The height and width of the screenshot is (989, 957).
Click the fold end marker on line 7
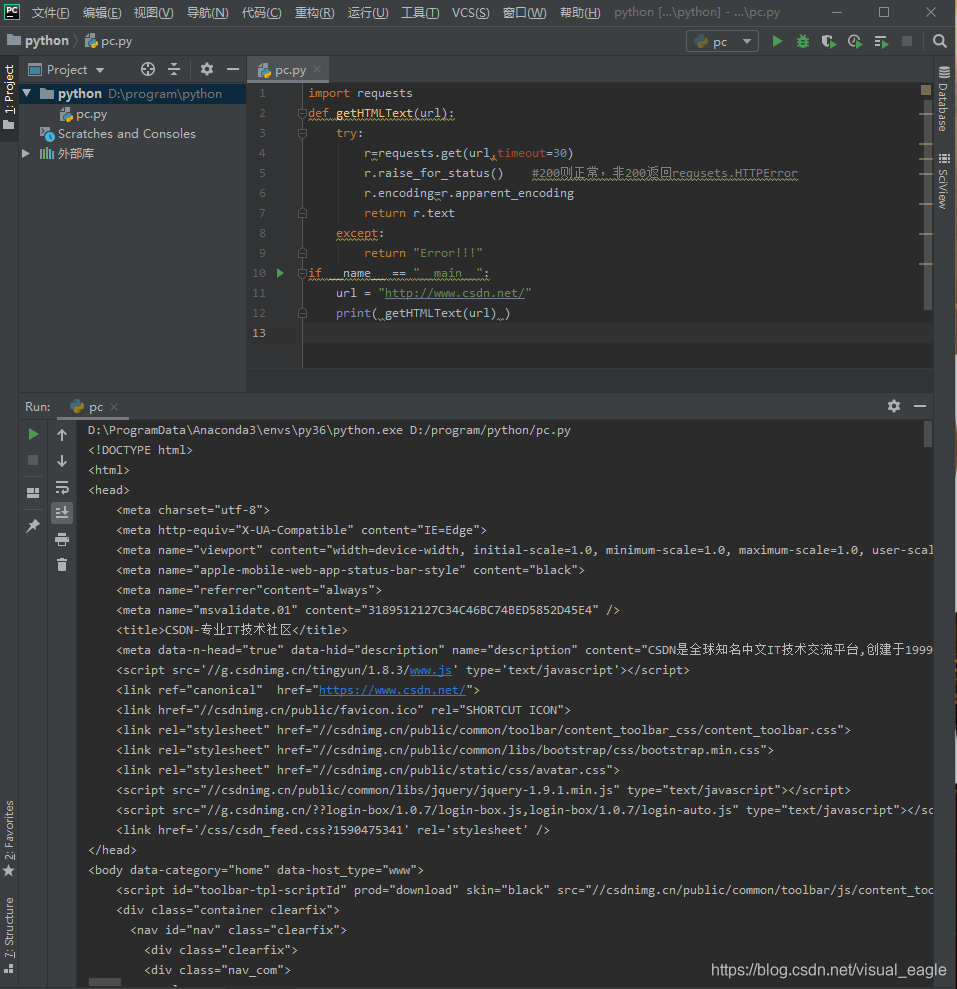pos(302,213)
